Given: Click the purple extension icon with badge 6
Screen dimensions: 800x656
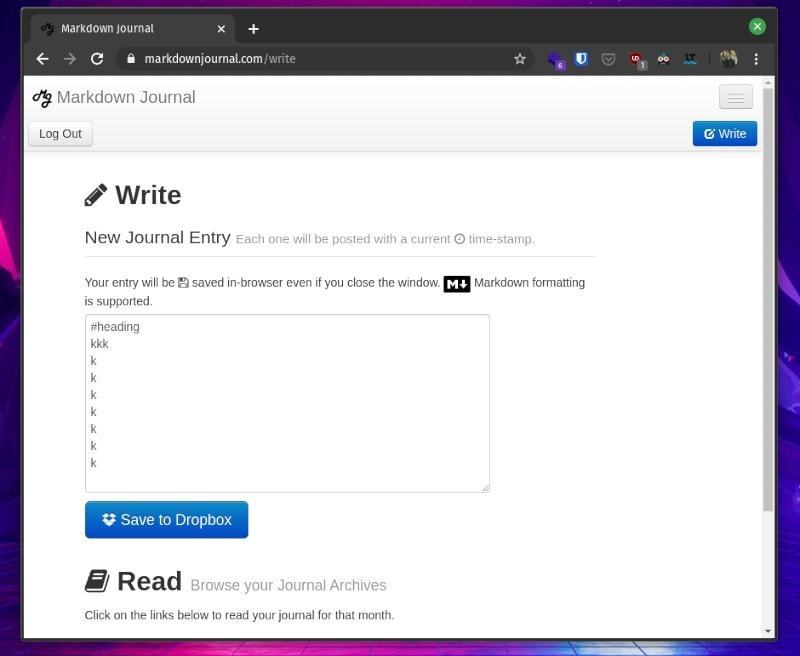Looking at the screenshot, I should tap(555, 60).
